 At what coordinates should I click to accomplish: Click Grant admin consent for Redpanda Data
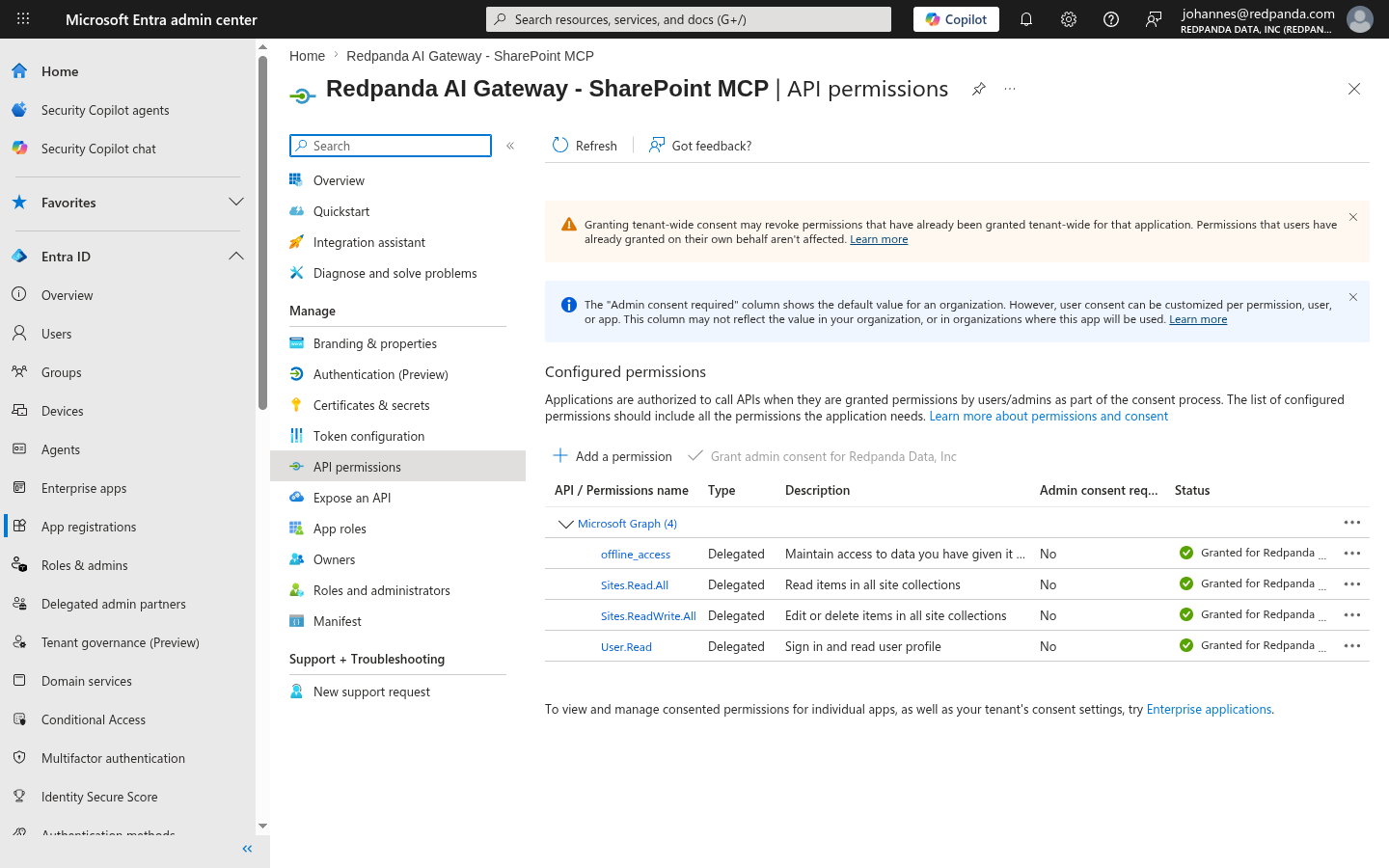coord(822,456)
